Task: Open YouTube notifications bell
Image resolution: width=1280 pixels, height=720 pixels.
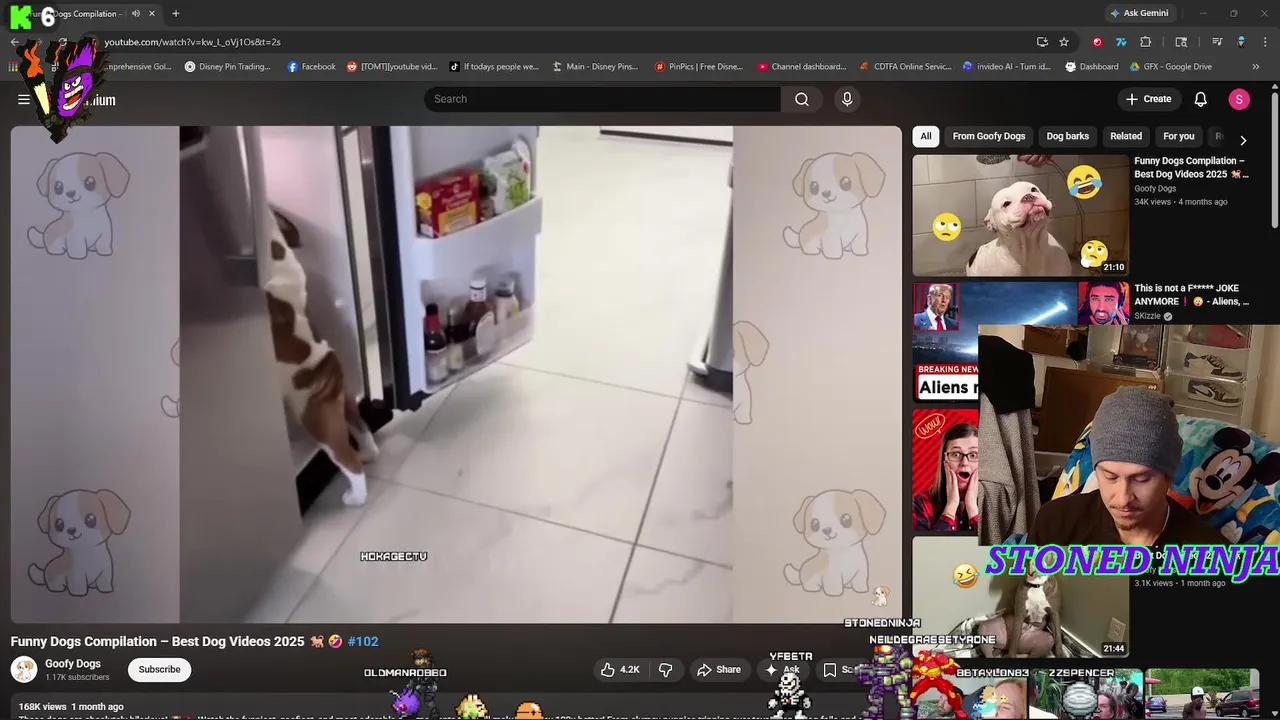Action: [x=1201, y=99]
